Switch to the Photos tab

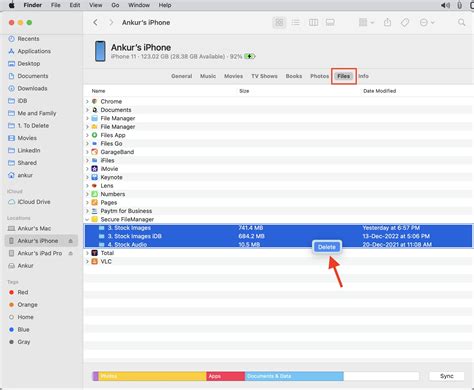319,76
